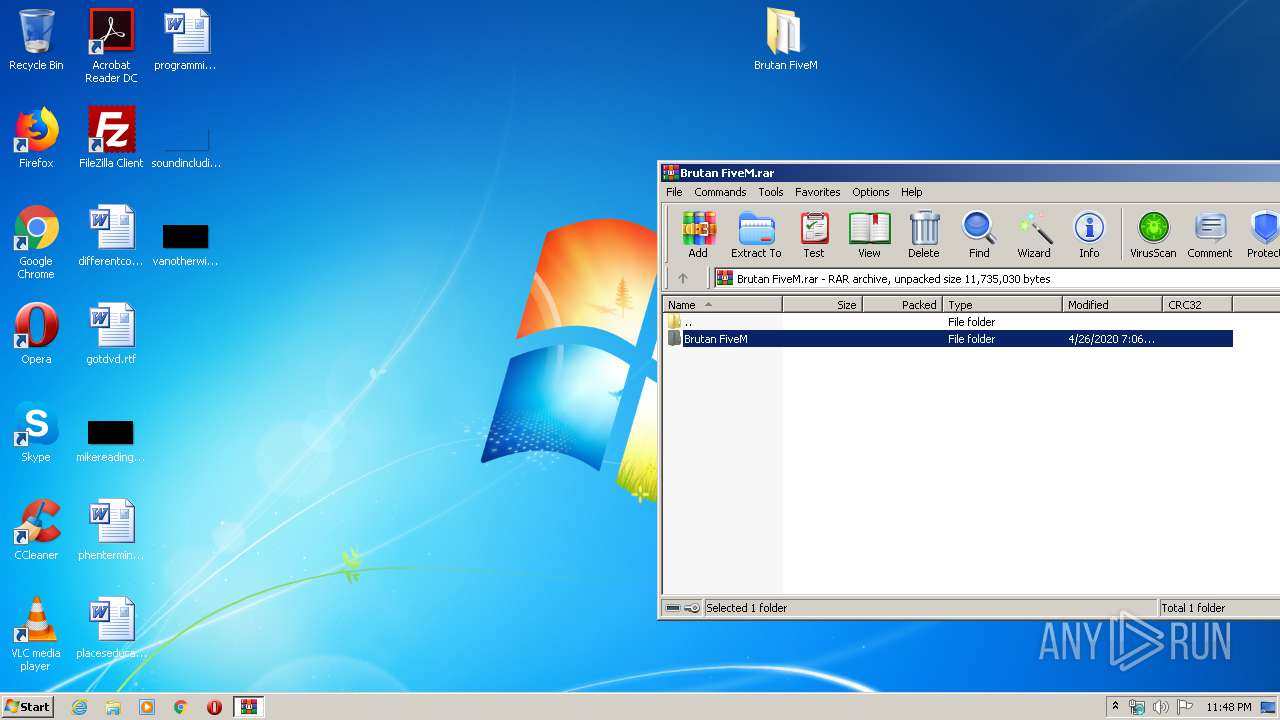
Task: Open the Tools menu
Action: coord(770,192)
